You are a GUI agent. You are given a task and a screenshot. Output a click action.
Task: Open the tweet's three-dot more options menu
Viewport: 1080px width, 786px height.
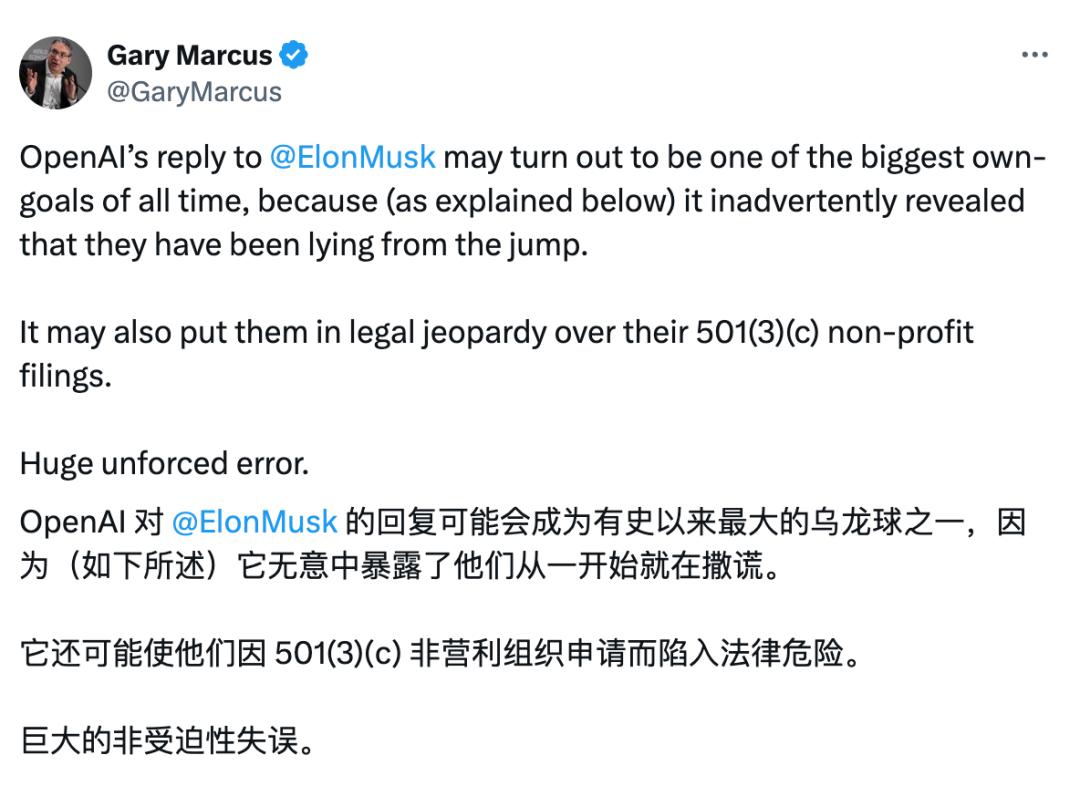tap(1034, 55)
